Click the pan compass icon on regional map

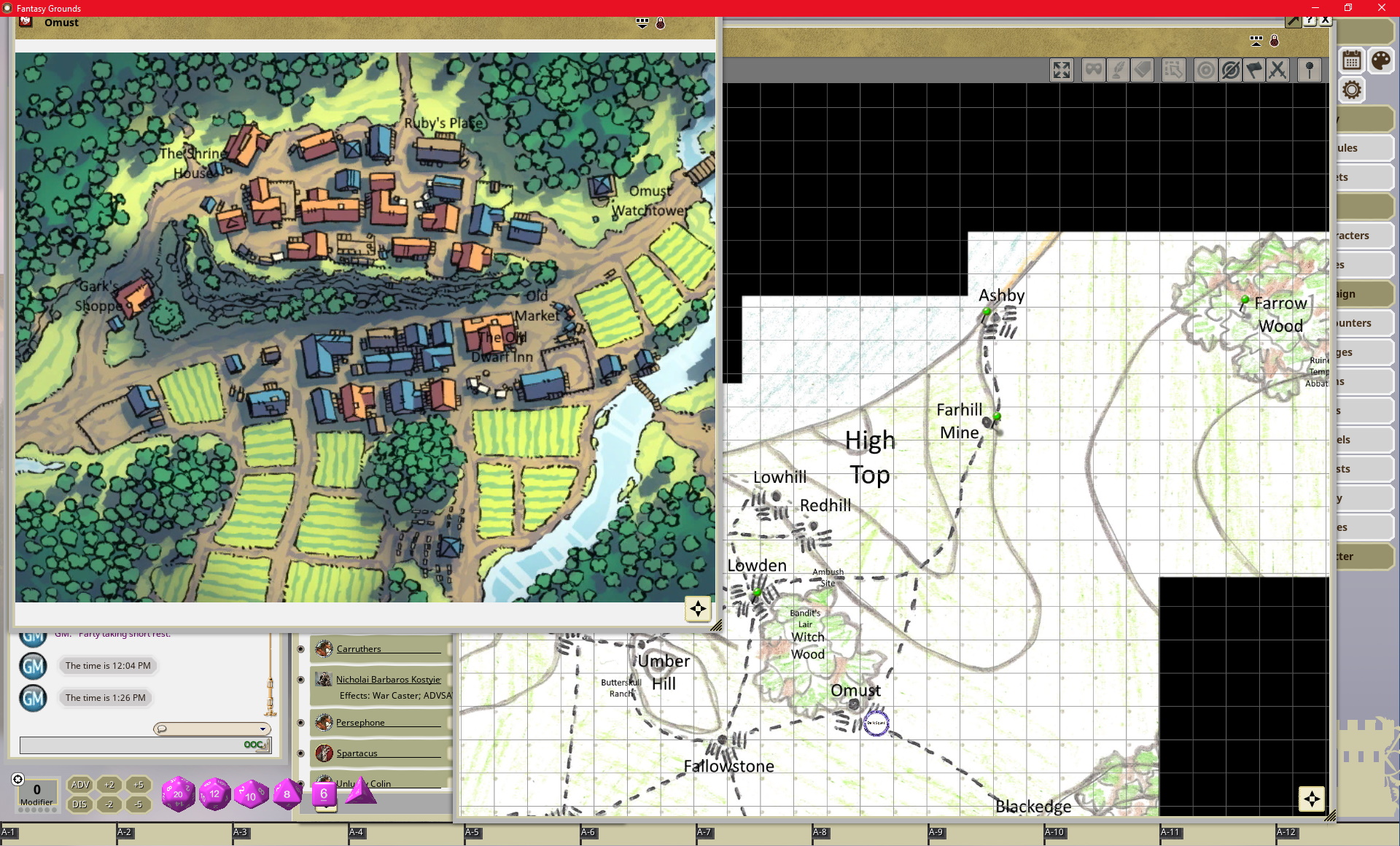tap(1311, 799)
